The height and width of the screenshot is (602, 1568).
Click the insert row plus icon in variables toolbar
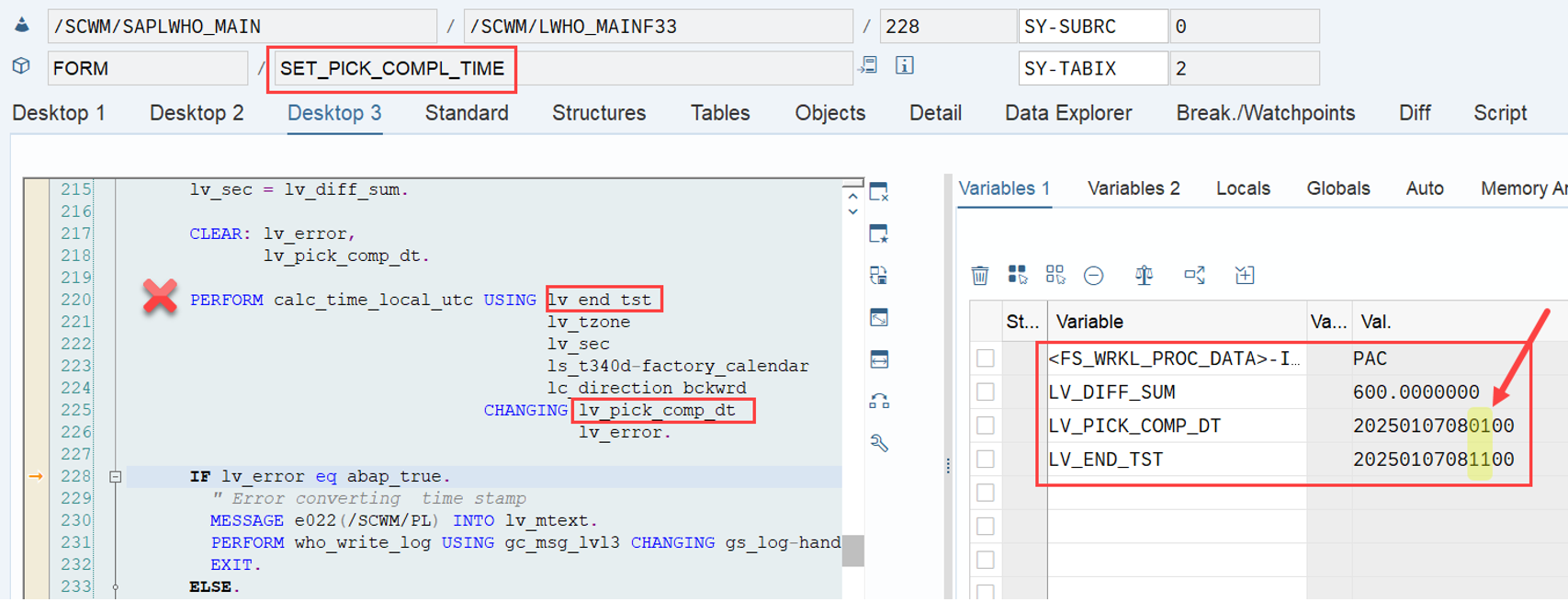point(1245,275)
